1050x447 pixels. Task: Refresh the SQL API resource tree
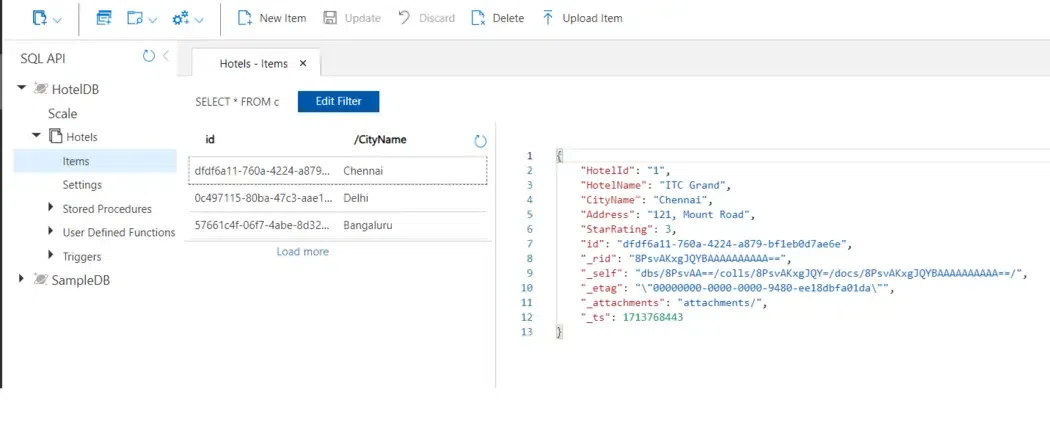pyautogui.click(x=149, y=57)
